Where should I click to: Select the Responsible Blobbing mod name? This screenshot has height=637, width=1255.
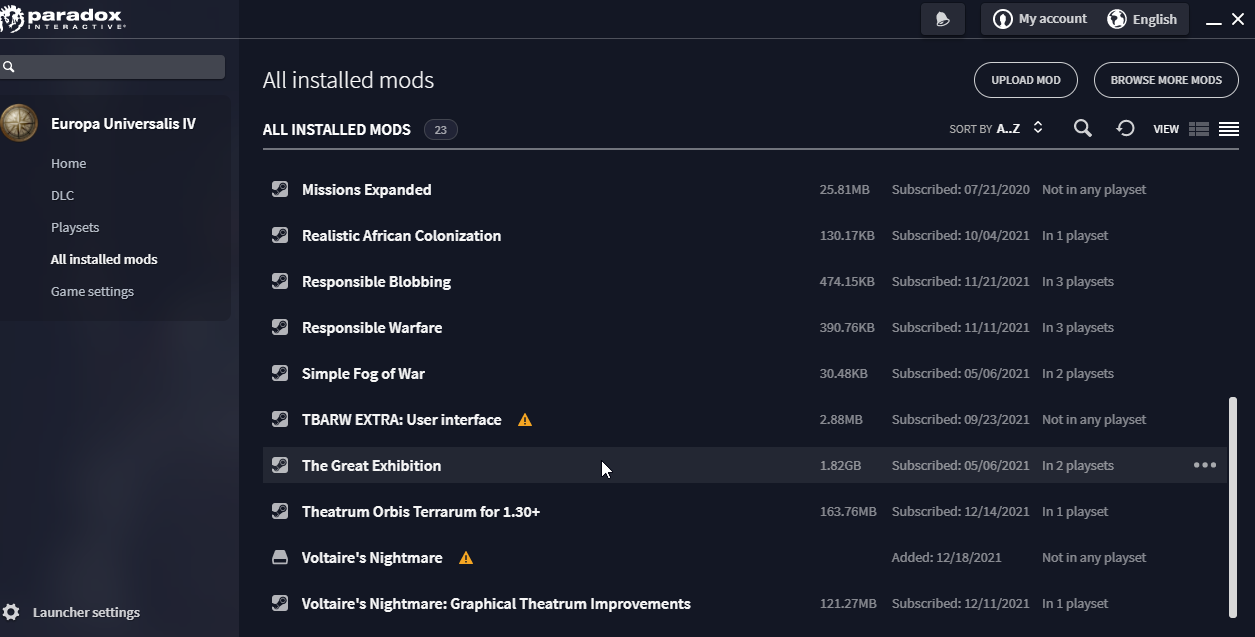(x=377, y=281)
